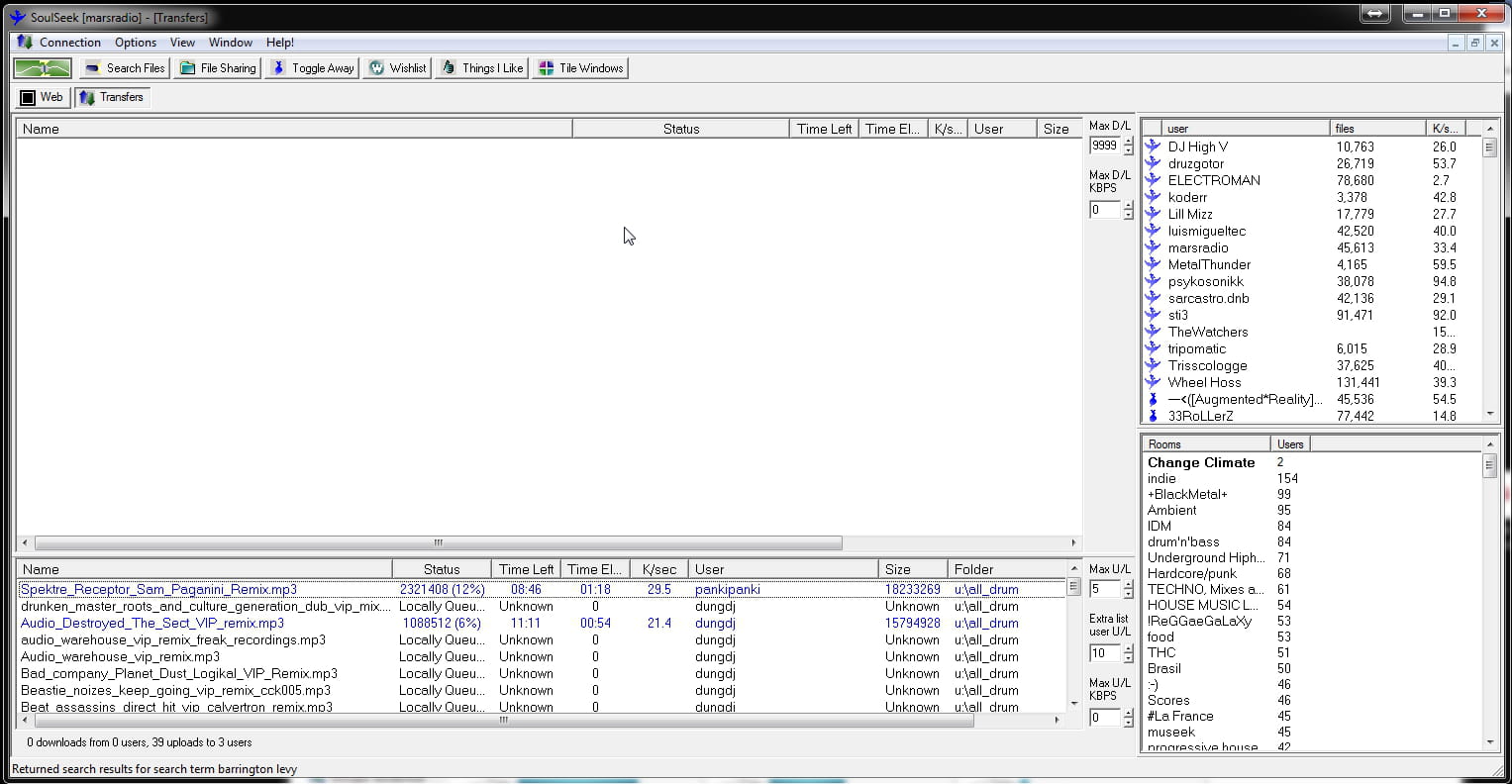Screen dimensions: 1512x784
Task: Open the Options menu
Action: (x=136, y=43)
